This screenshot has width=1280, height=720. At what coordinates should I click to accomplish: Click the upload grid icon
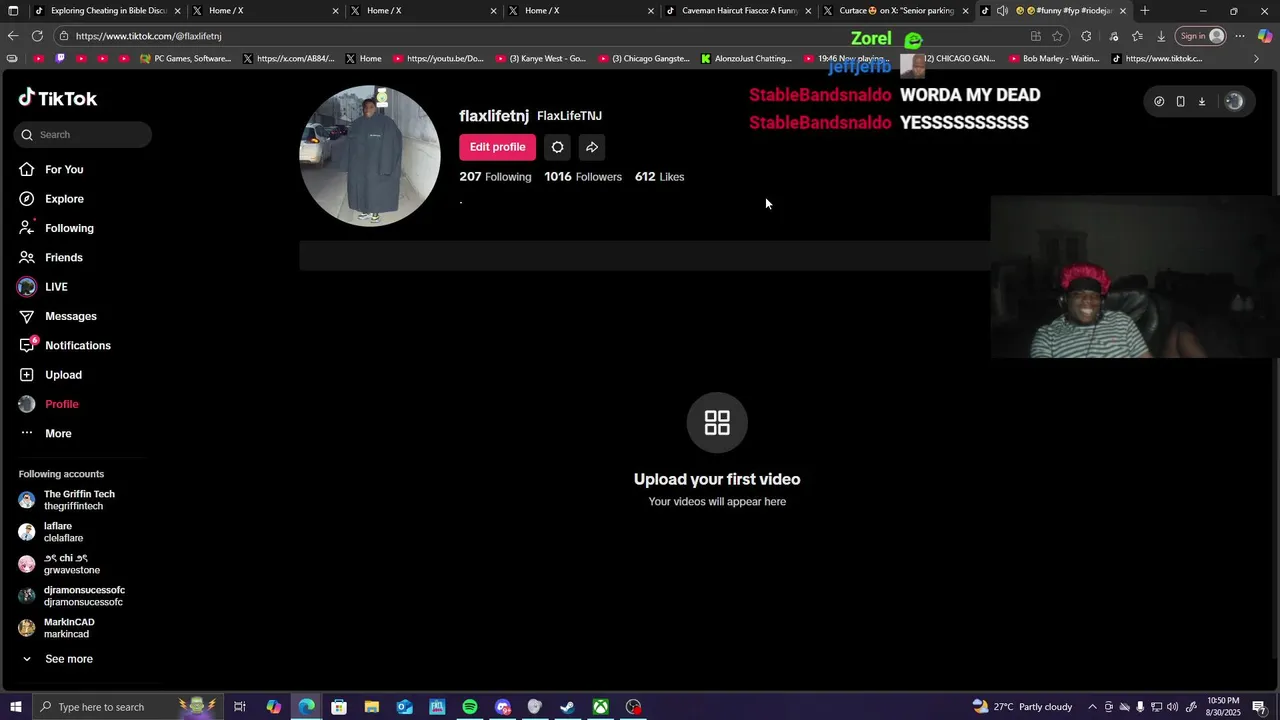pos(717,423)
